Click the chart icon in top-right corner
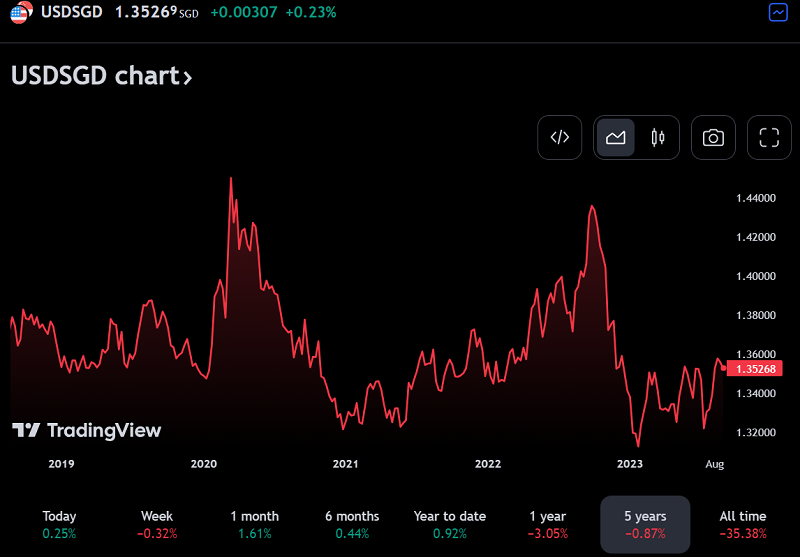This screenshot has width=800, height=557. click(778, 13)
